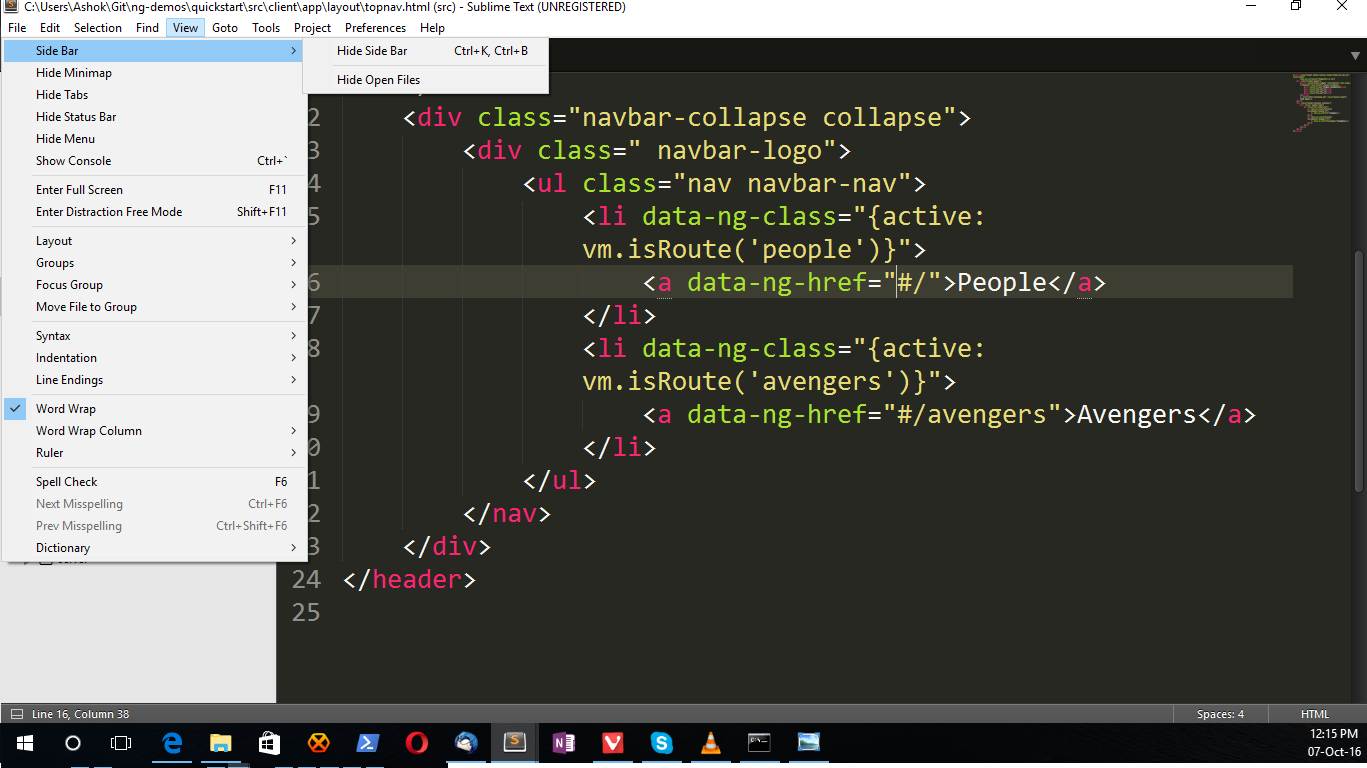The image size is (1367, 768).
Task: Launch the Vivaldi browser from the taskbar
Action: pos(612,743)
